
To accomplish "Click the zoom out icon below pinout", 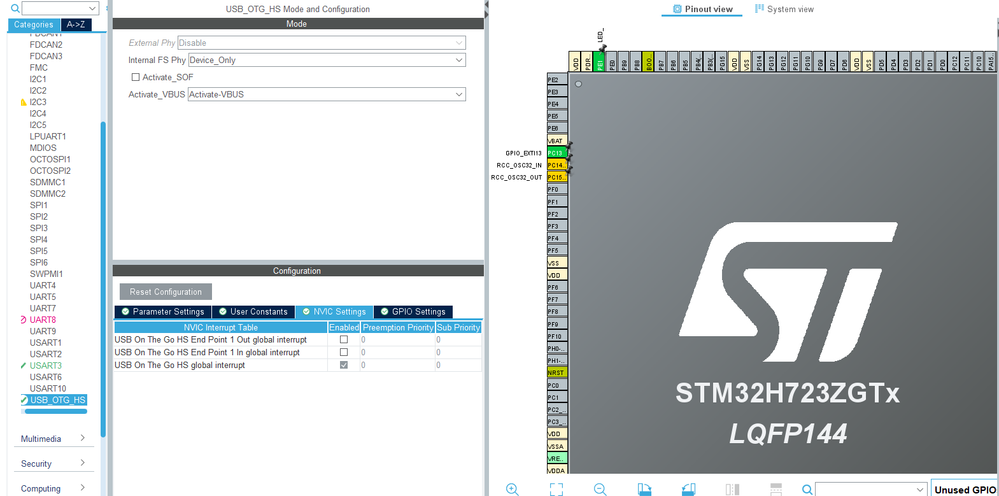I will point(600,489).
